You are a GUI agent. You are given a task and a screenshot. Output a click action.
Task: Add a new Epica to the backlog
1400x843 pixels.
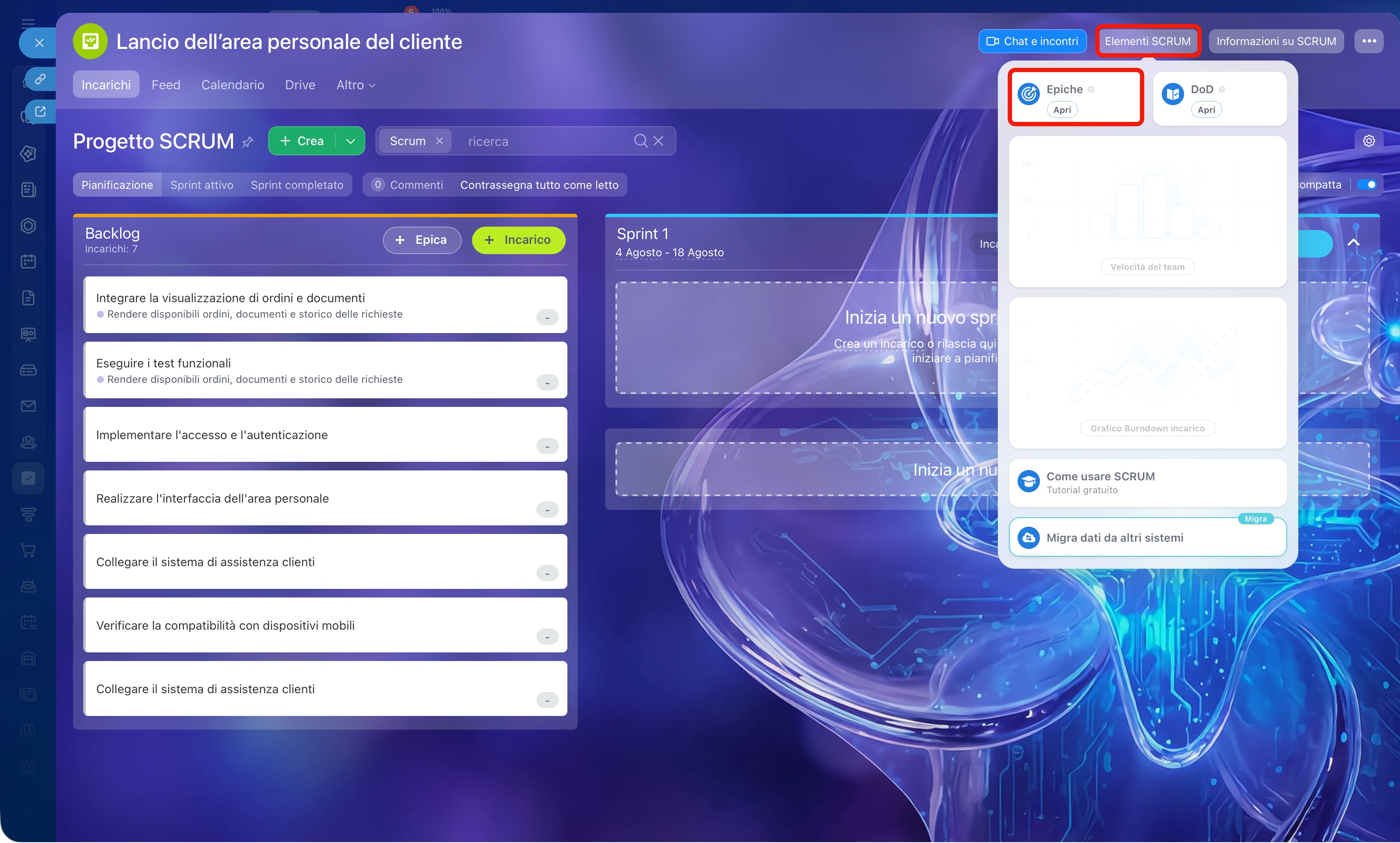click(x=422, y=240)
